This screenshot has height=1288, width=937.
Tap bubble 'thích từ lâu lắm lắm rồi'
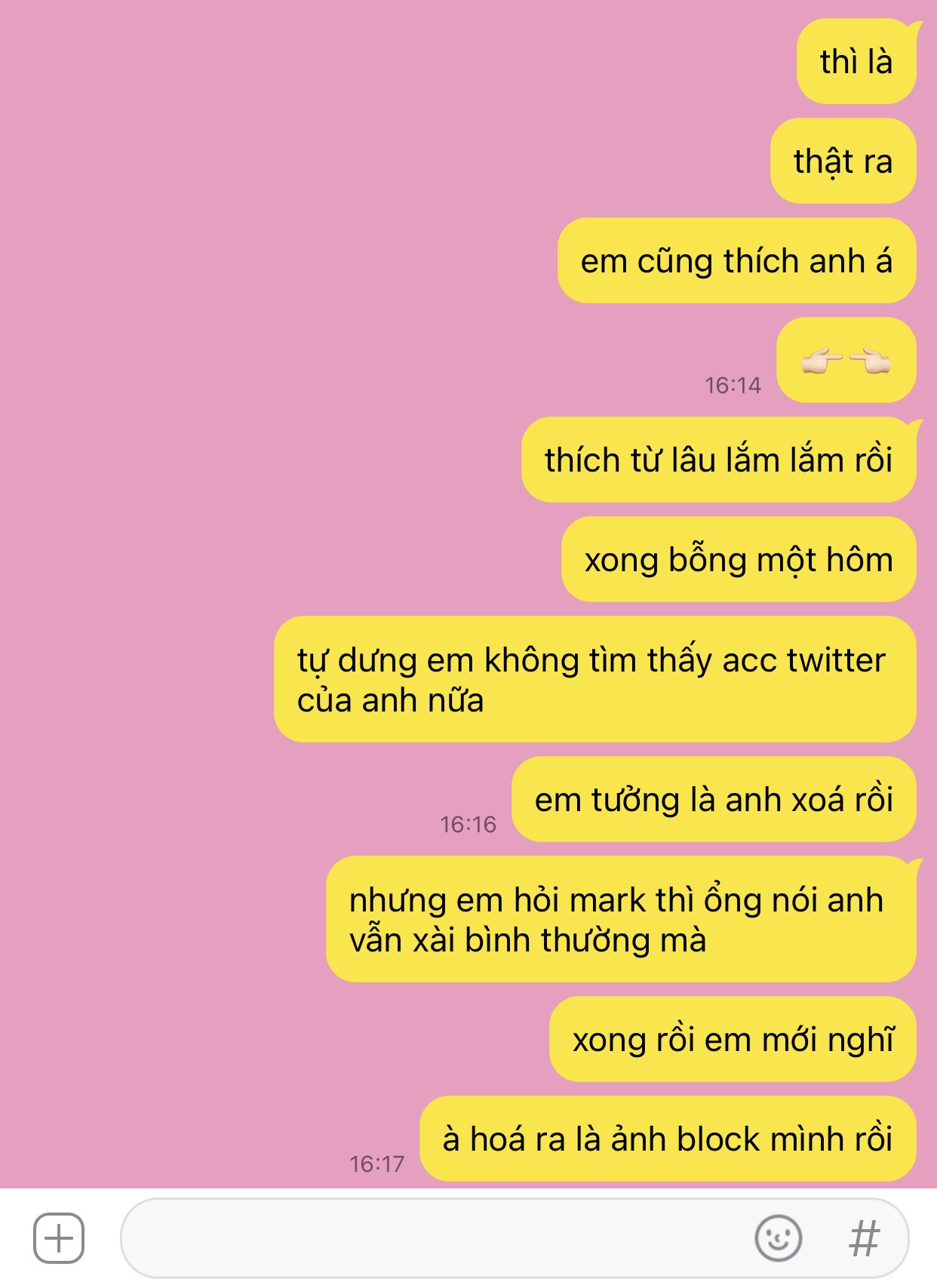point(719,460)
